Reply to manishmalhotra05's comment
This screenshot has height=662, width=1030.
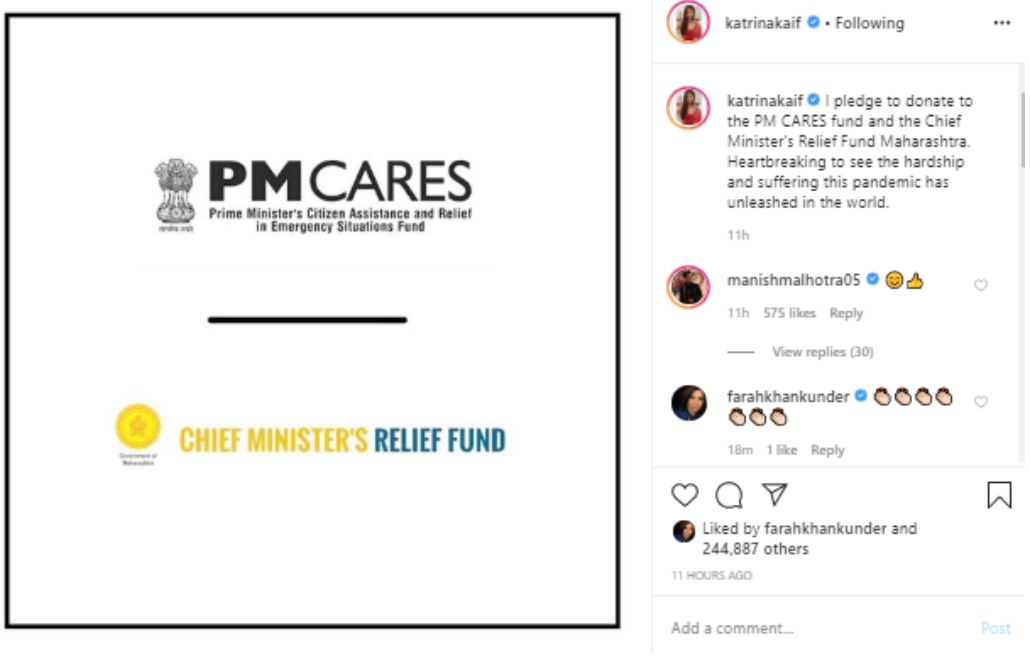pos(845,313)
